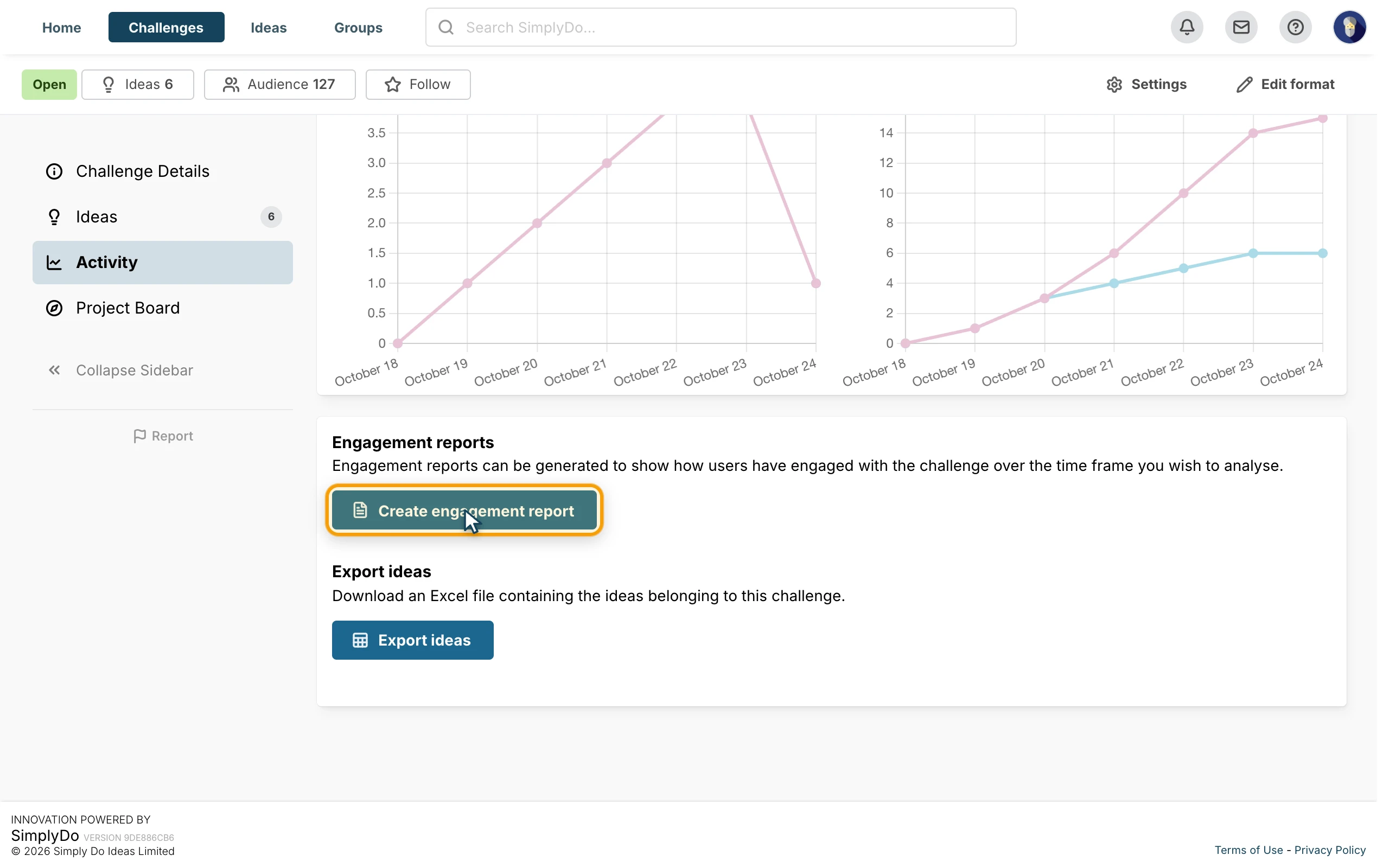Collapse the sidebar with double chevron
1389x868 pixels.
54,371
